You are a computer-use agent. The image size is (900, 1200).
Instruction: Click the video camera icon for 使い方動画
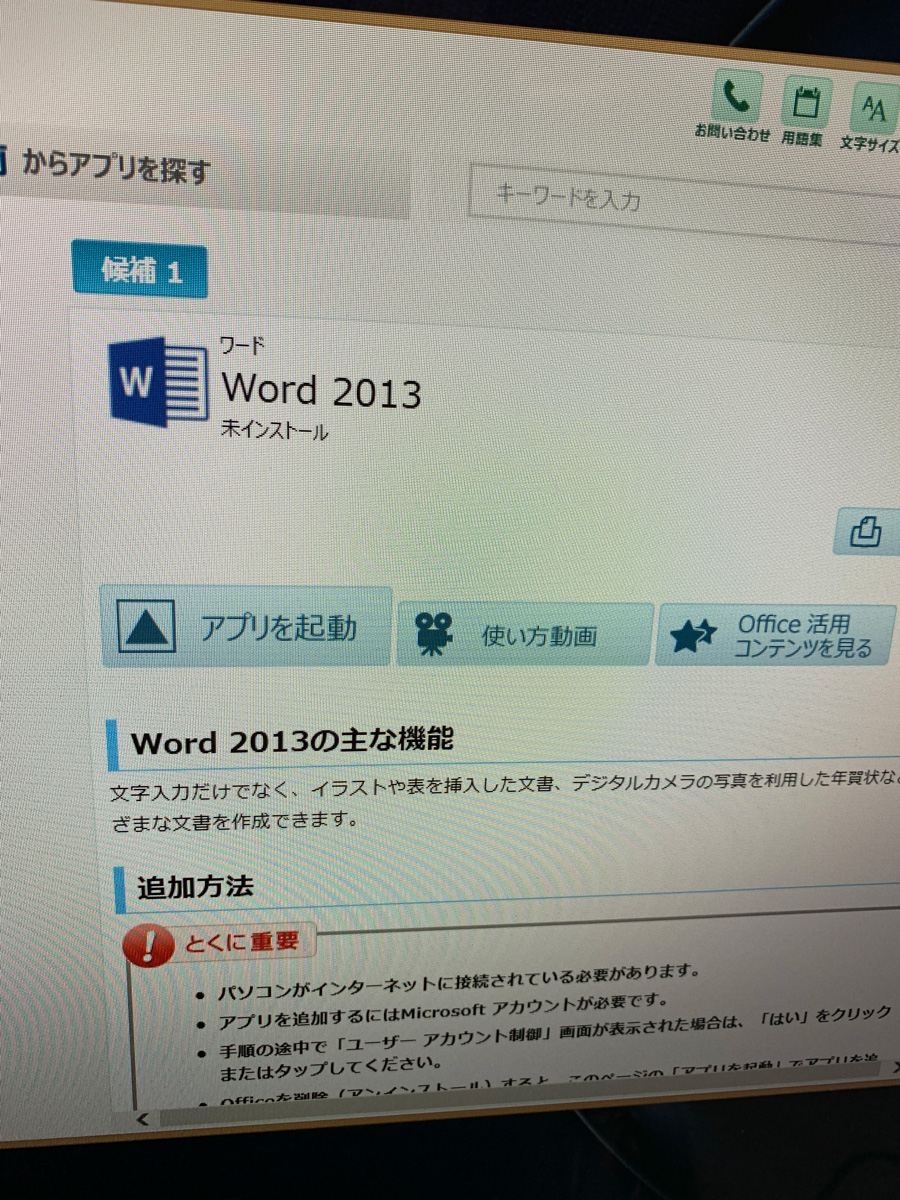pyautogui.click(x=433, y=634)
